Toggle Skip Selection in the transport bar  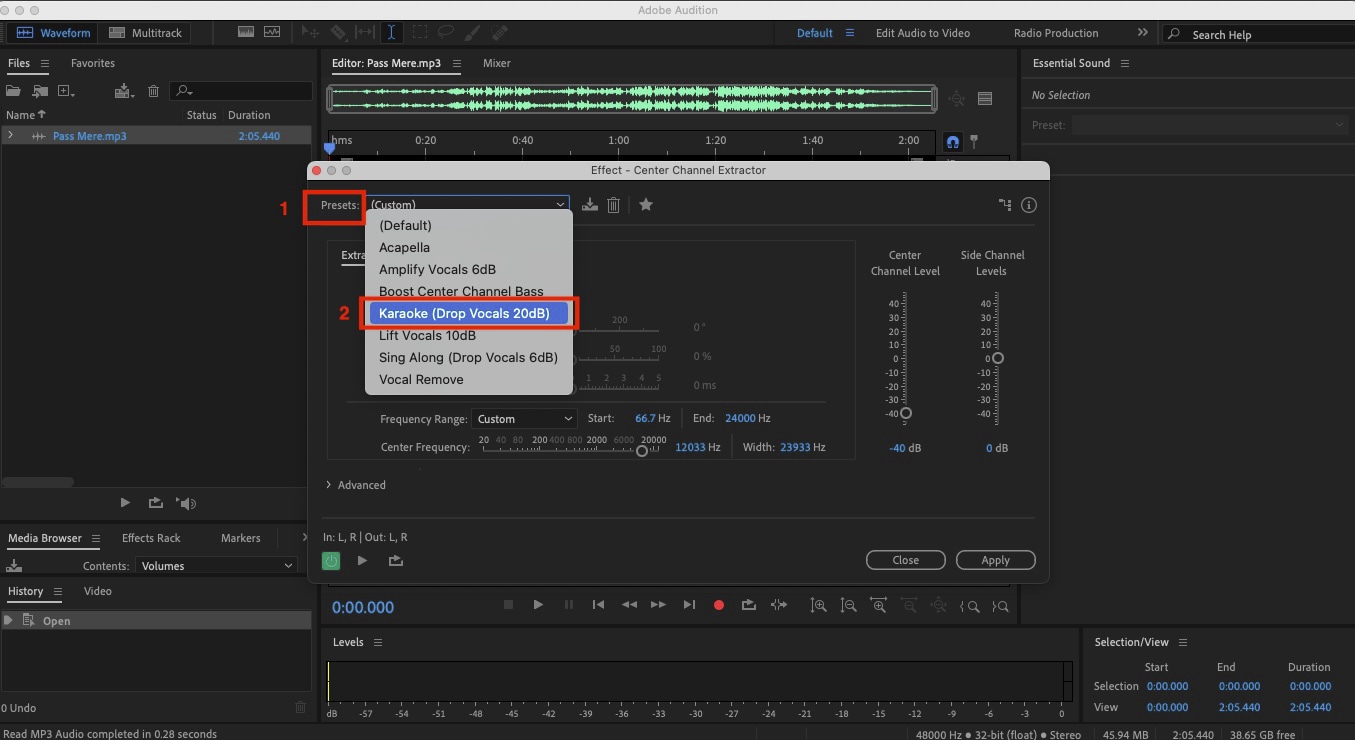779,605
